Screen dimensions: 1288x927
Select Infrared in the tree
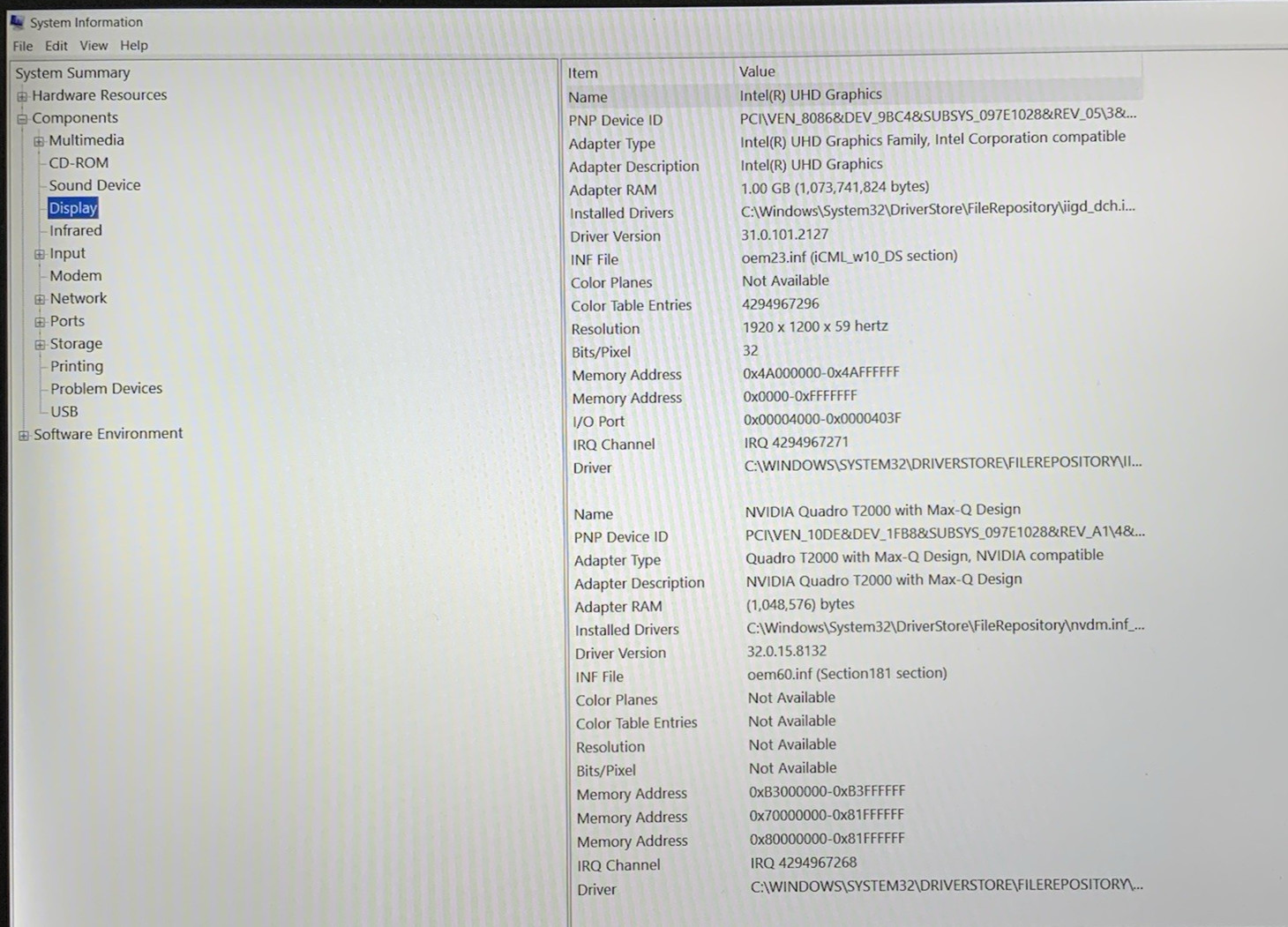[76, 231]
